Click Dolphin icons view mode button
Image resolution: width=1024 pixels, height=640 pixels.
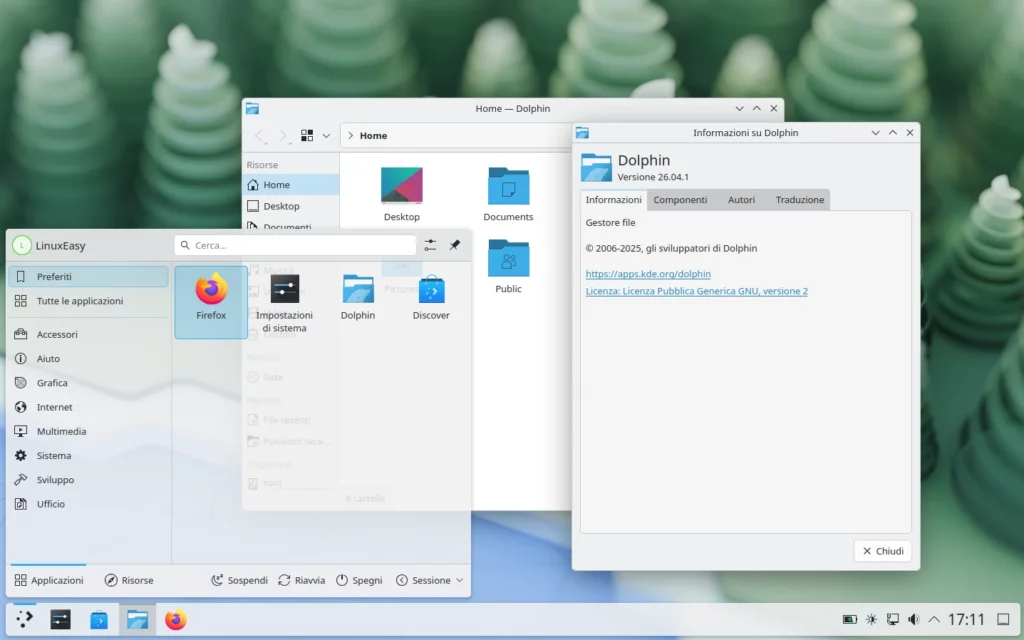[x=307, y=136]
